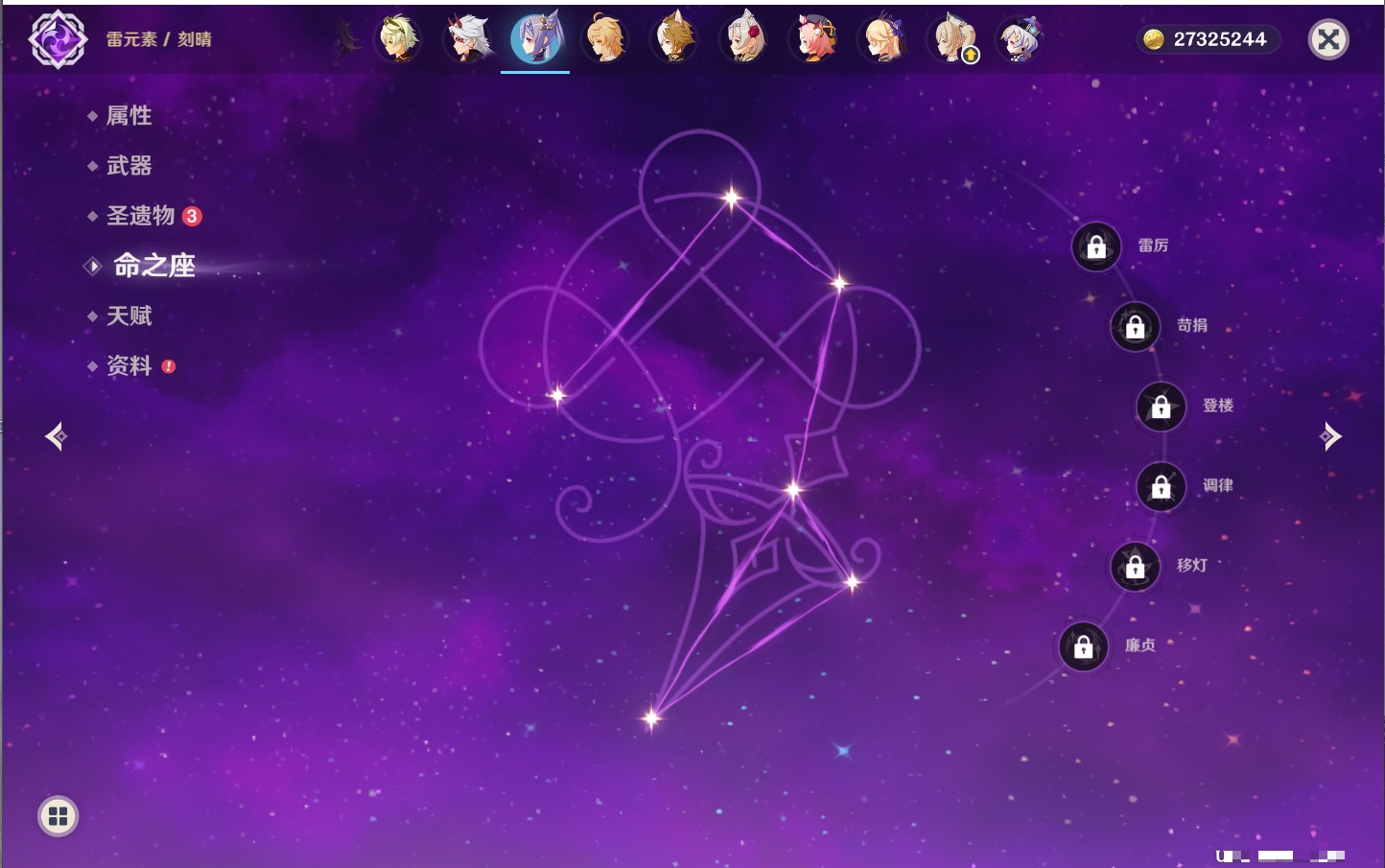Viewport: 1385px width, 868px height.
Task: Open the four-square grid button
Action: click(x=58, y=816)
